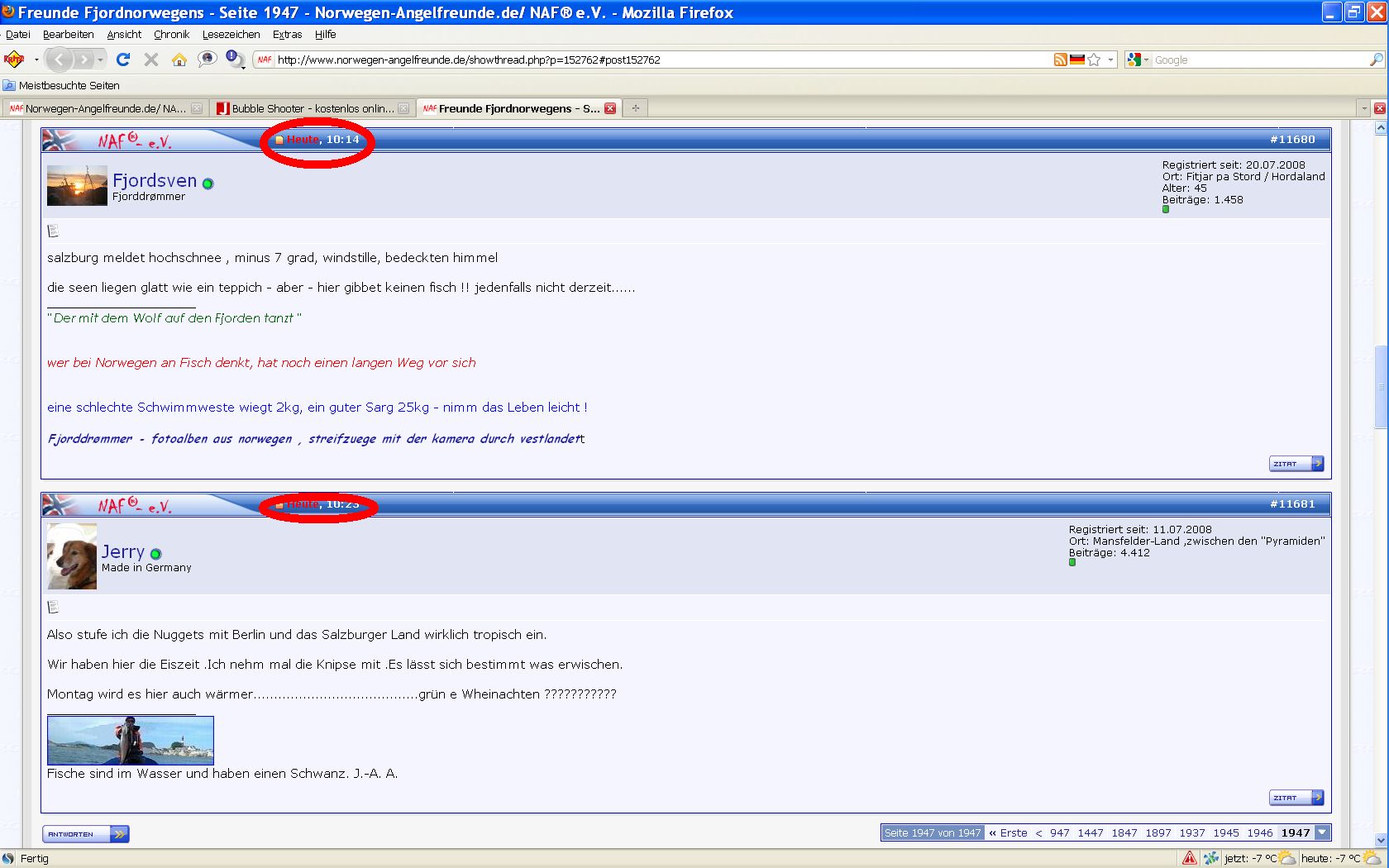The height and width of the screenshot is (868, 1389).
Task: Click the RSS feed icon in address bar
Action: pos(1060,60)
